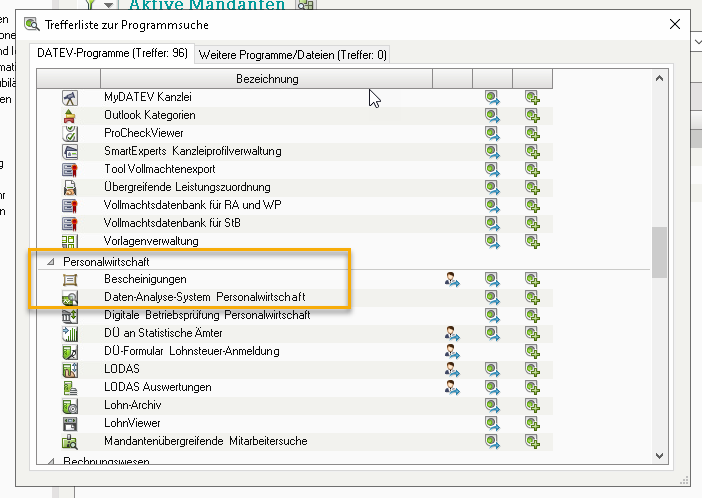Switch to the DATEV-Programme tab

click(x=112, y=54)
